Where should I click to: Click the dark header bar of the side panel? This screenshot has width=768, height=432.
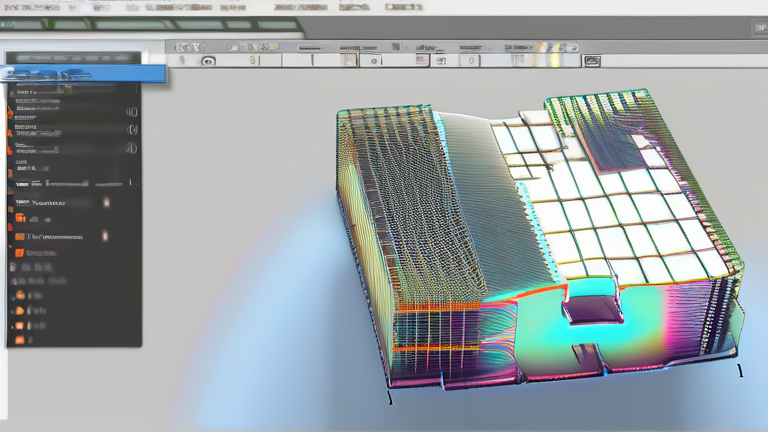[73, 58]
